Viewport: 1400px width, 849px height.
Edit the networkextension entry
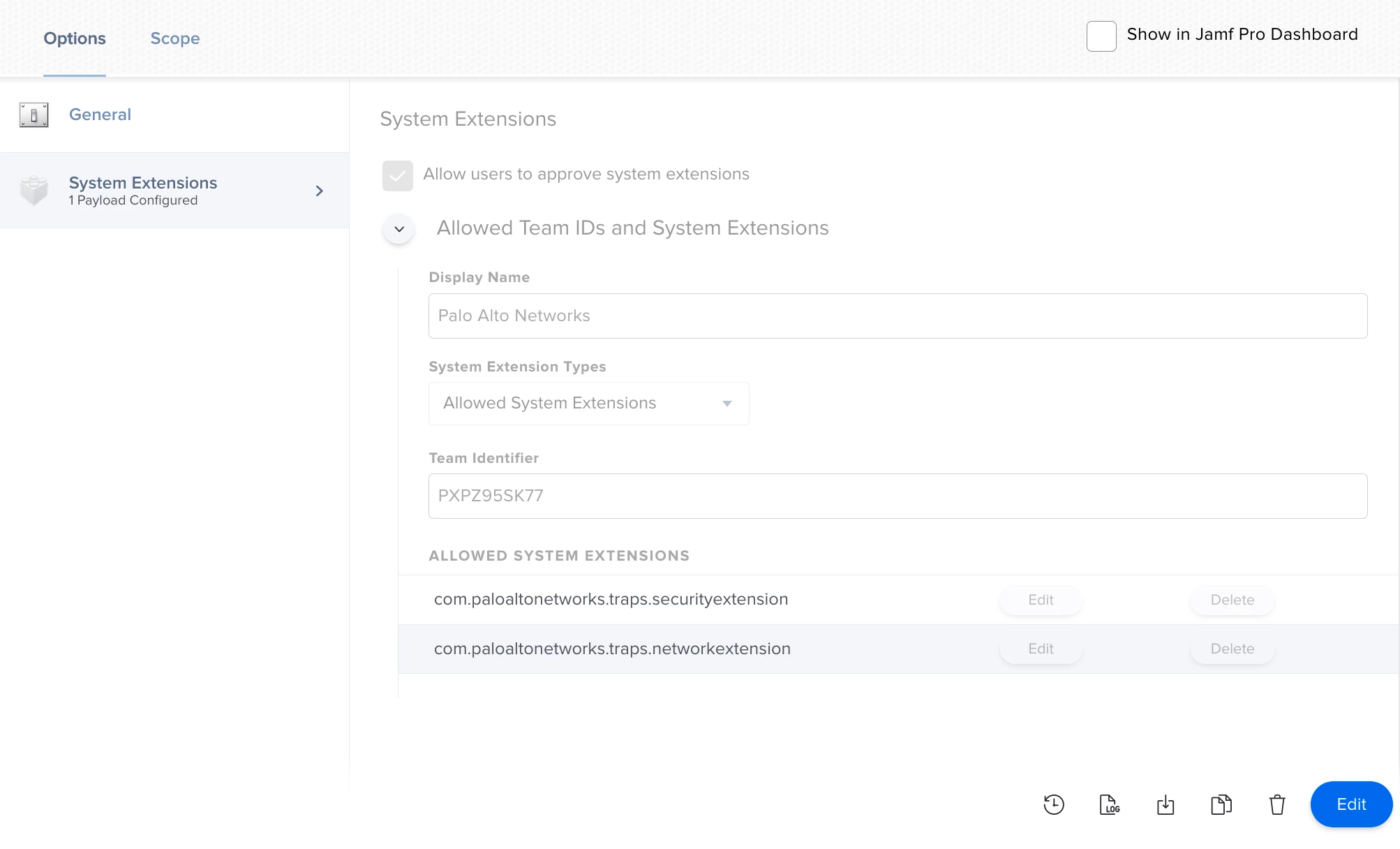[1041, 649]
